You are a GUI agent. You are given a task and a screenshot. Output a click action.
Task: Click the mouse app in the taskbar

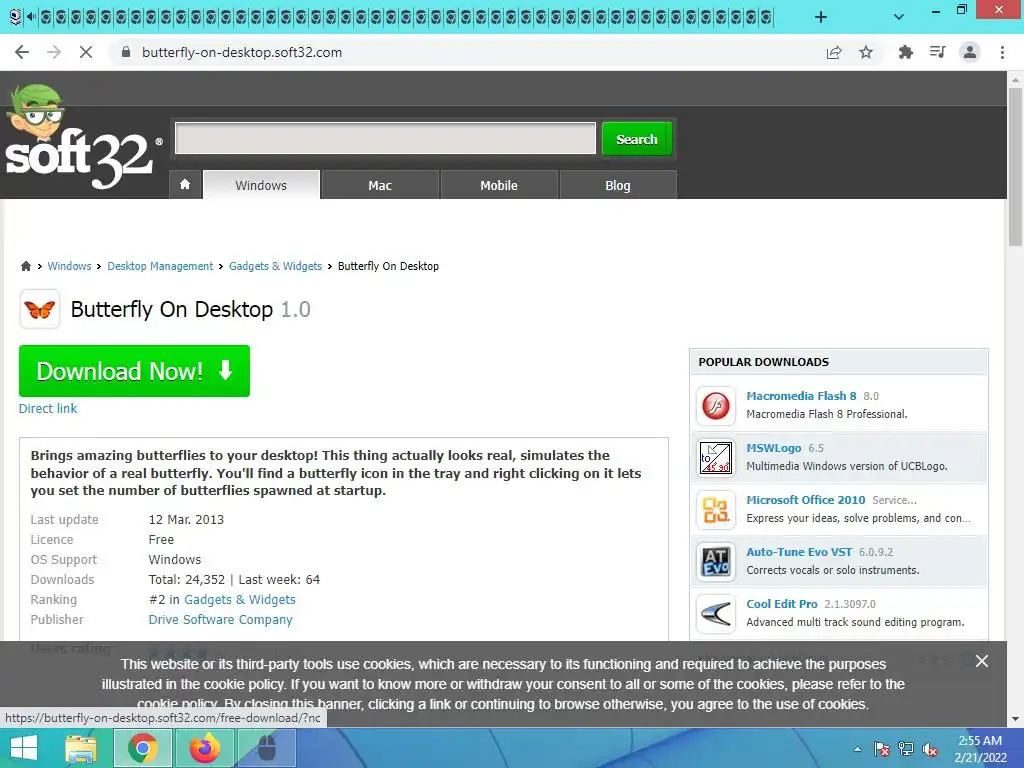point(266,748)
